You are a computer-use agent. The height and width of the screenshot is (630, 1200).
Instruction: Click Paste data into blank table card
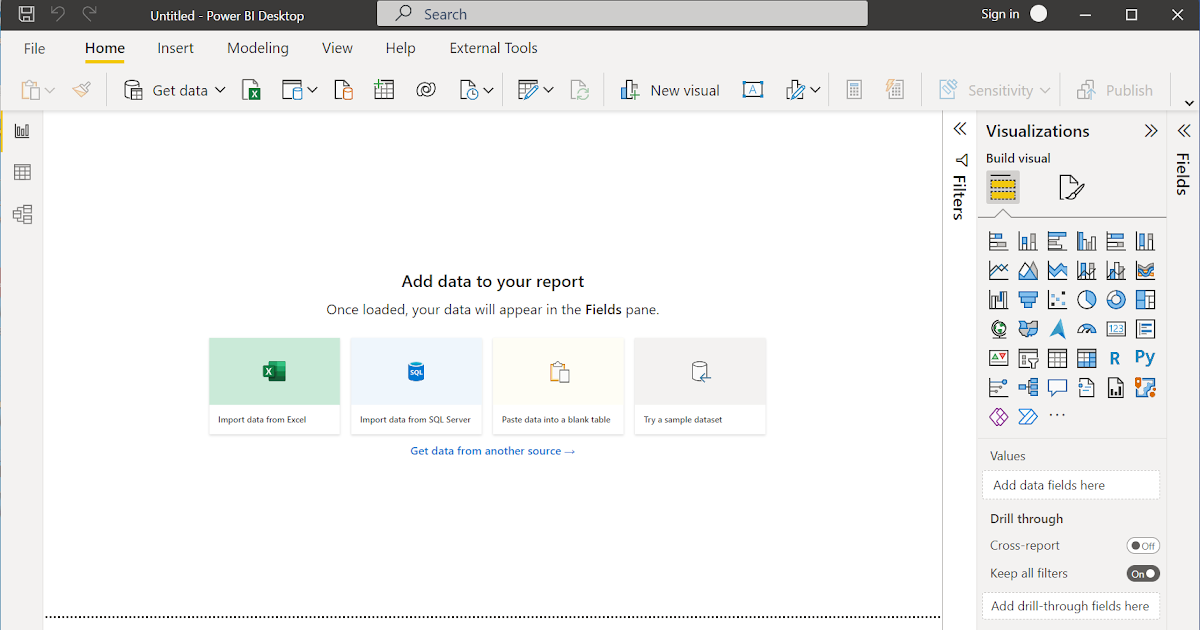pyautogui.click(x=558, y=386)
